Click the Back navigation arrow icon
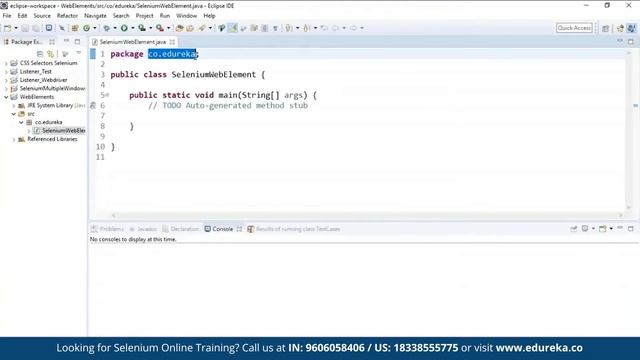Viewport: 640px width, 360px height. [x=336, y=28]
